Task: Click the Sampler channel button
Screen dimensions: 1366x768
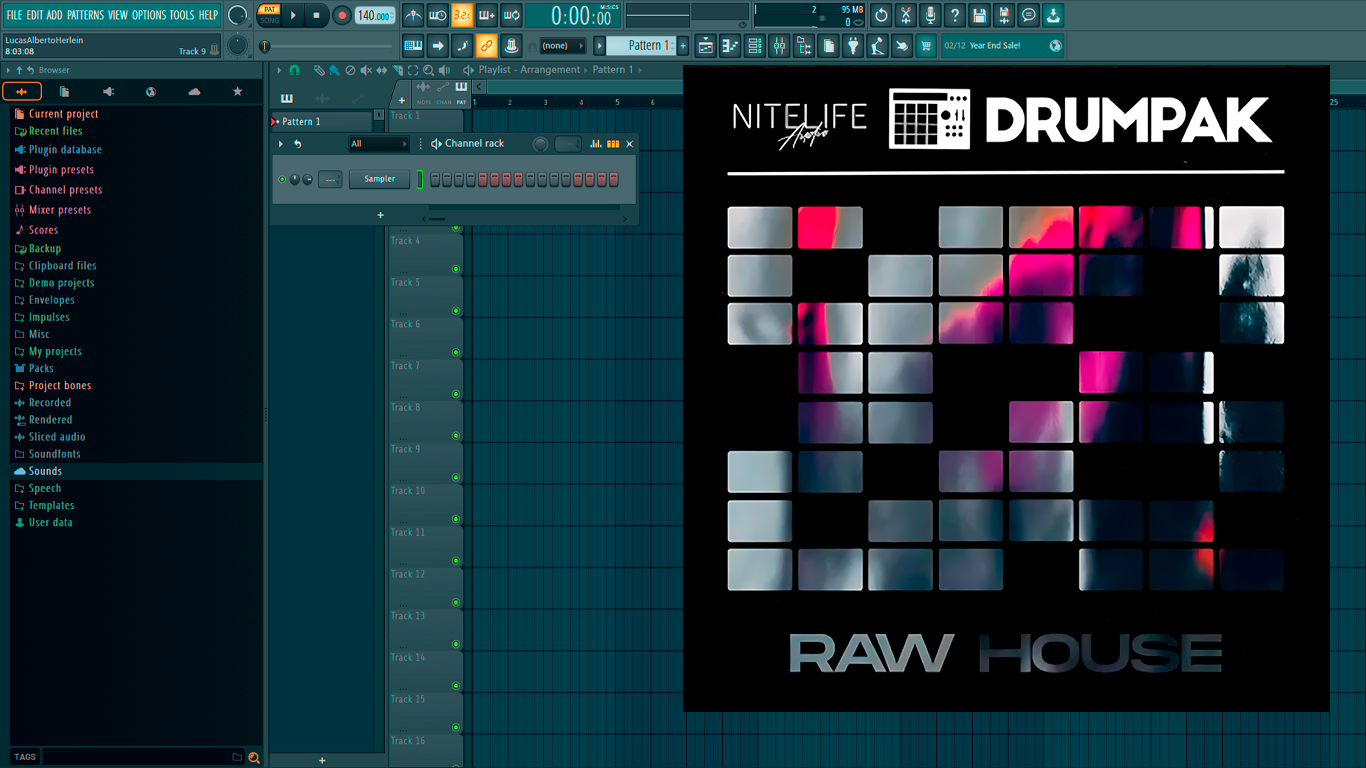Action: [x=379, y=179]
